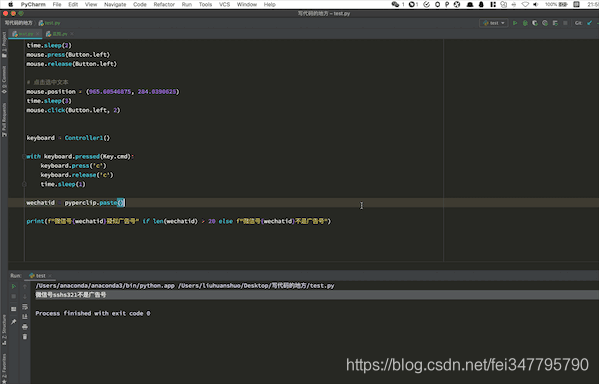
Task: Open the Edit menu
Action: tap(73, 5)
